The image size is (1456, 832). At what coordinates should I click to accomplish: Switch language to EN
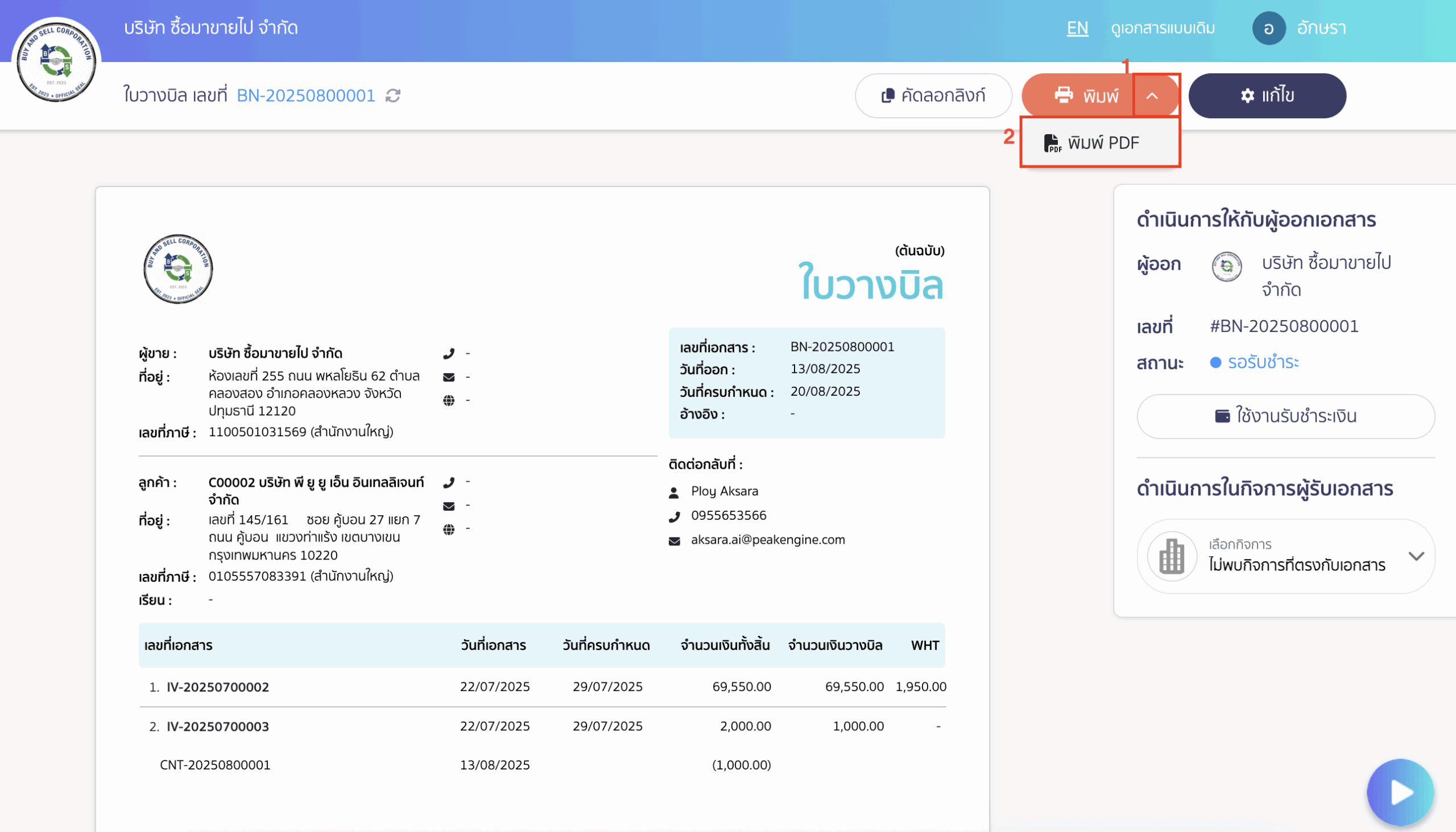[x=1077, y=28]
